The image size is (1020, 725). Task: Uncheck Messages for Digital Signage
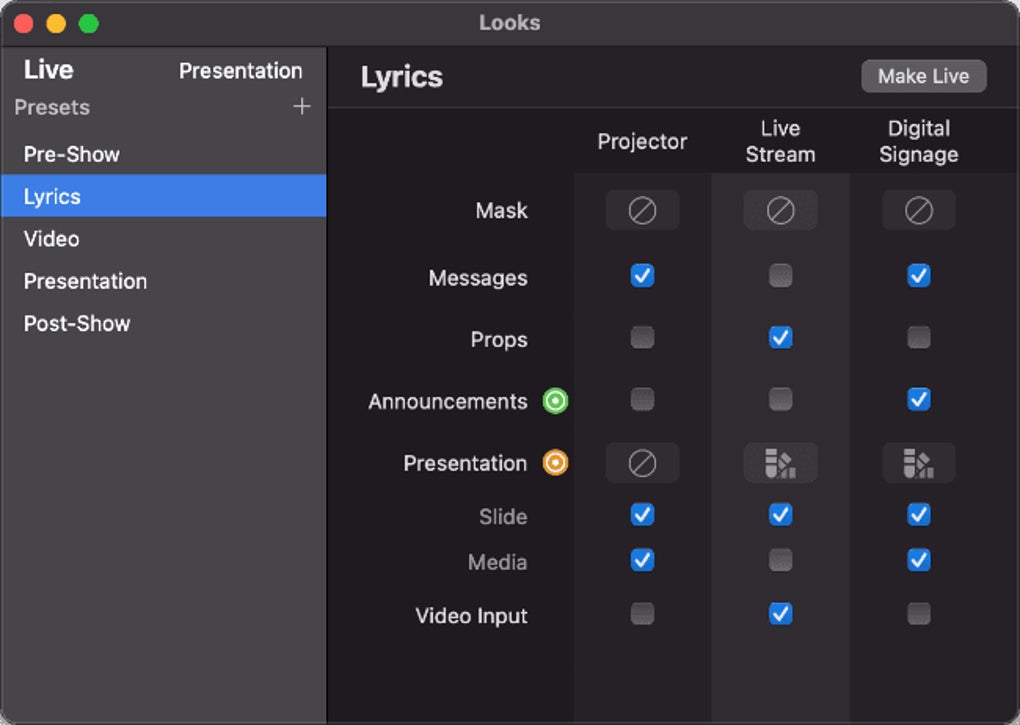[919, 276]
